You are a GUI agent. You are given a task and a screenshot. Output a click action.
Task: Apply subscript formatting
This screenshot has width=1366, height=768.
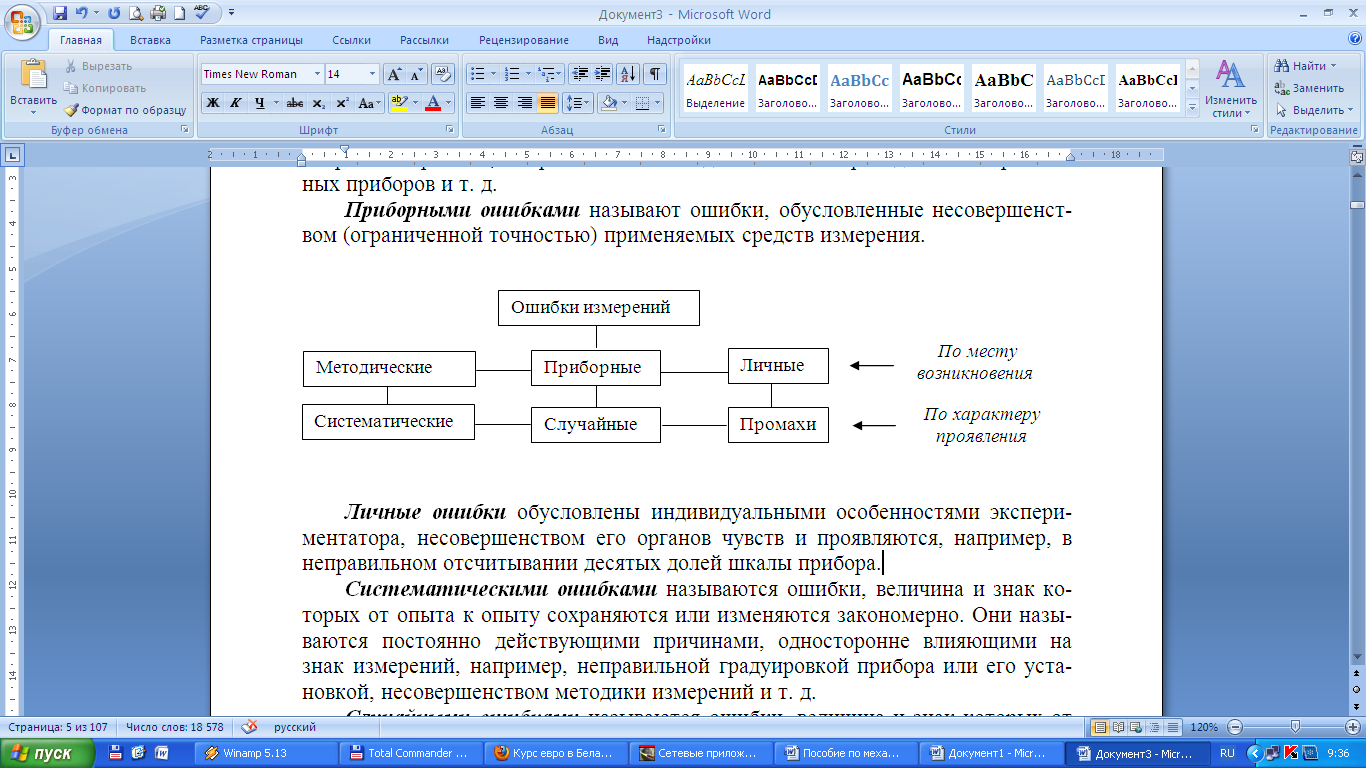click(318, 103)
